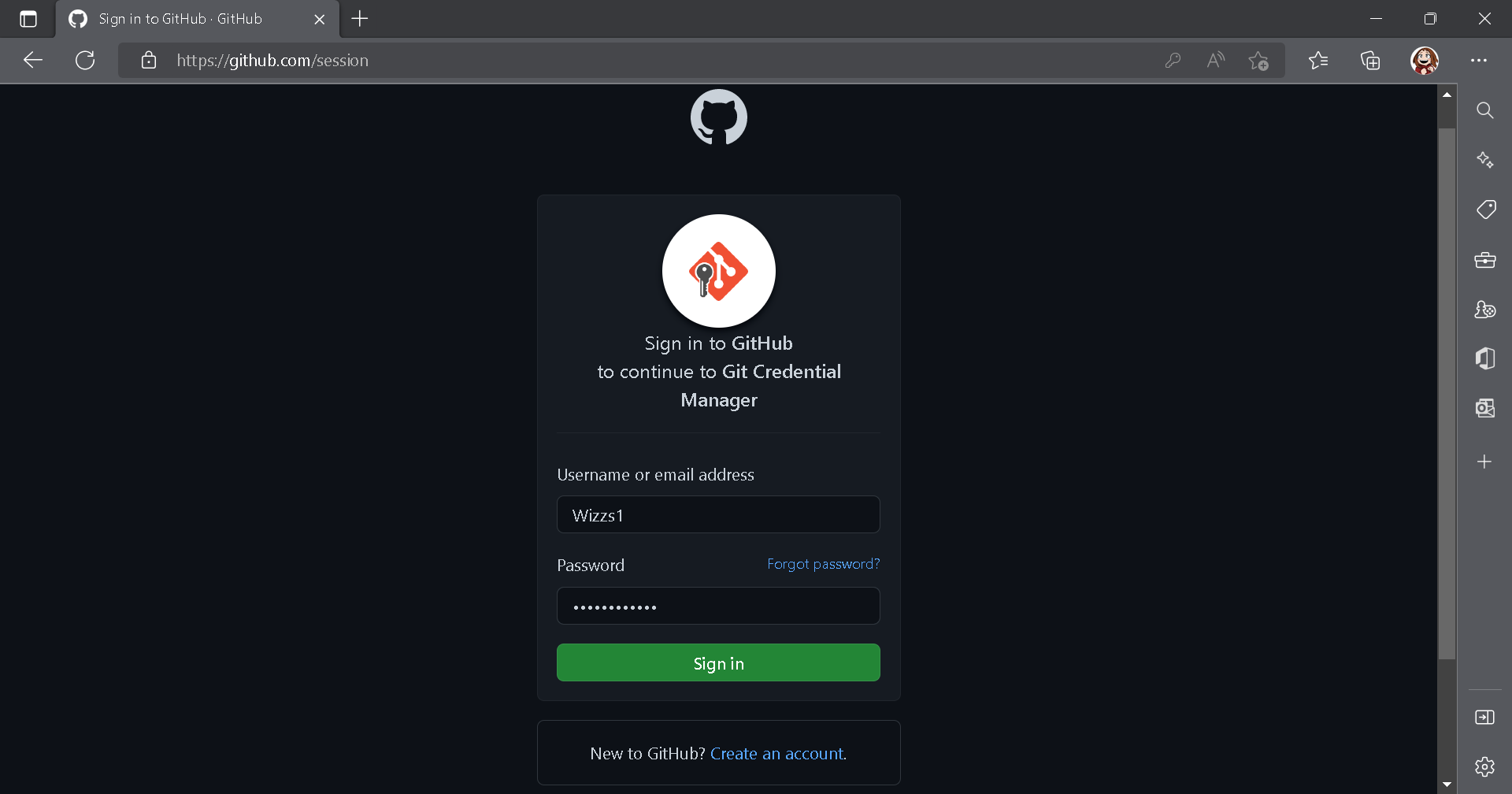Open sidebar settings gear
Viewport: 1512px width, 794px height.
(1485, 766)
